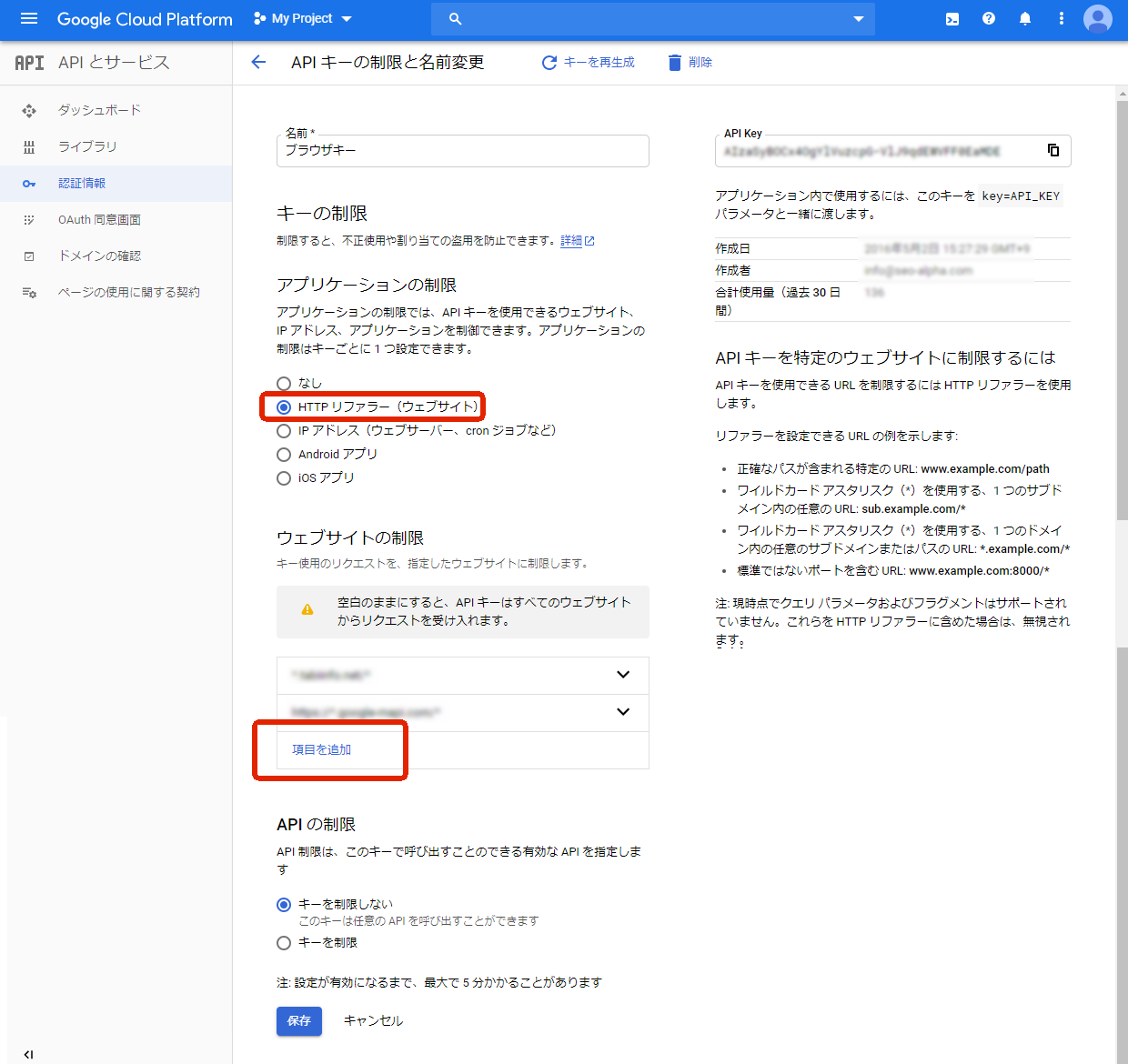Open Cloud Shell from the top bar
The width and height of the screenshot is (1128, 1064).
click(x=952, y=19)
